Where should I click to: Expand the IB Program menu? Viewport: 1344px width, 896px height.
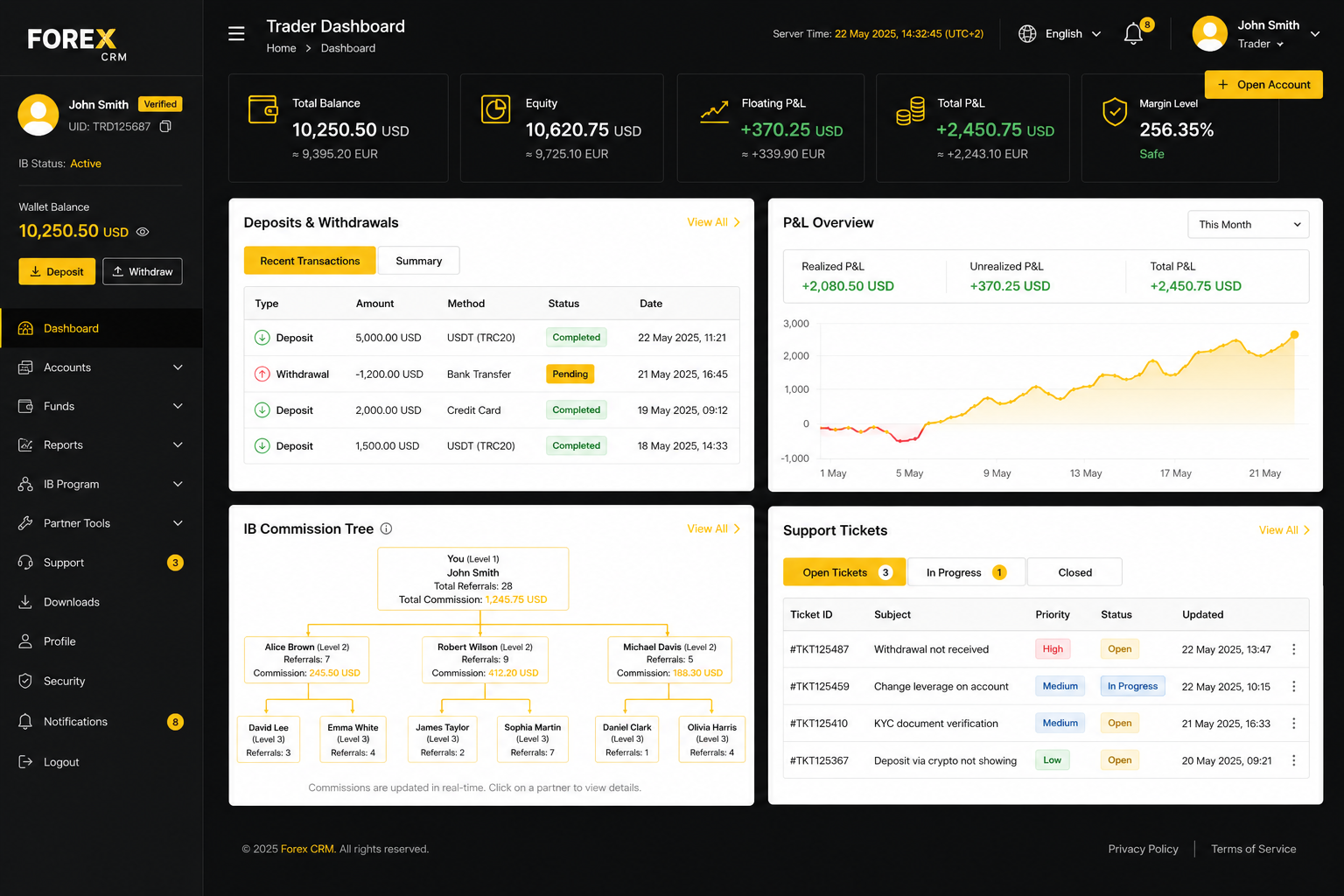(101, 484)
